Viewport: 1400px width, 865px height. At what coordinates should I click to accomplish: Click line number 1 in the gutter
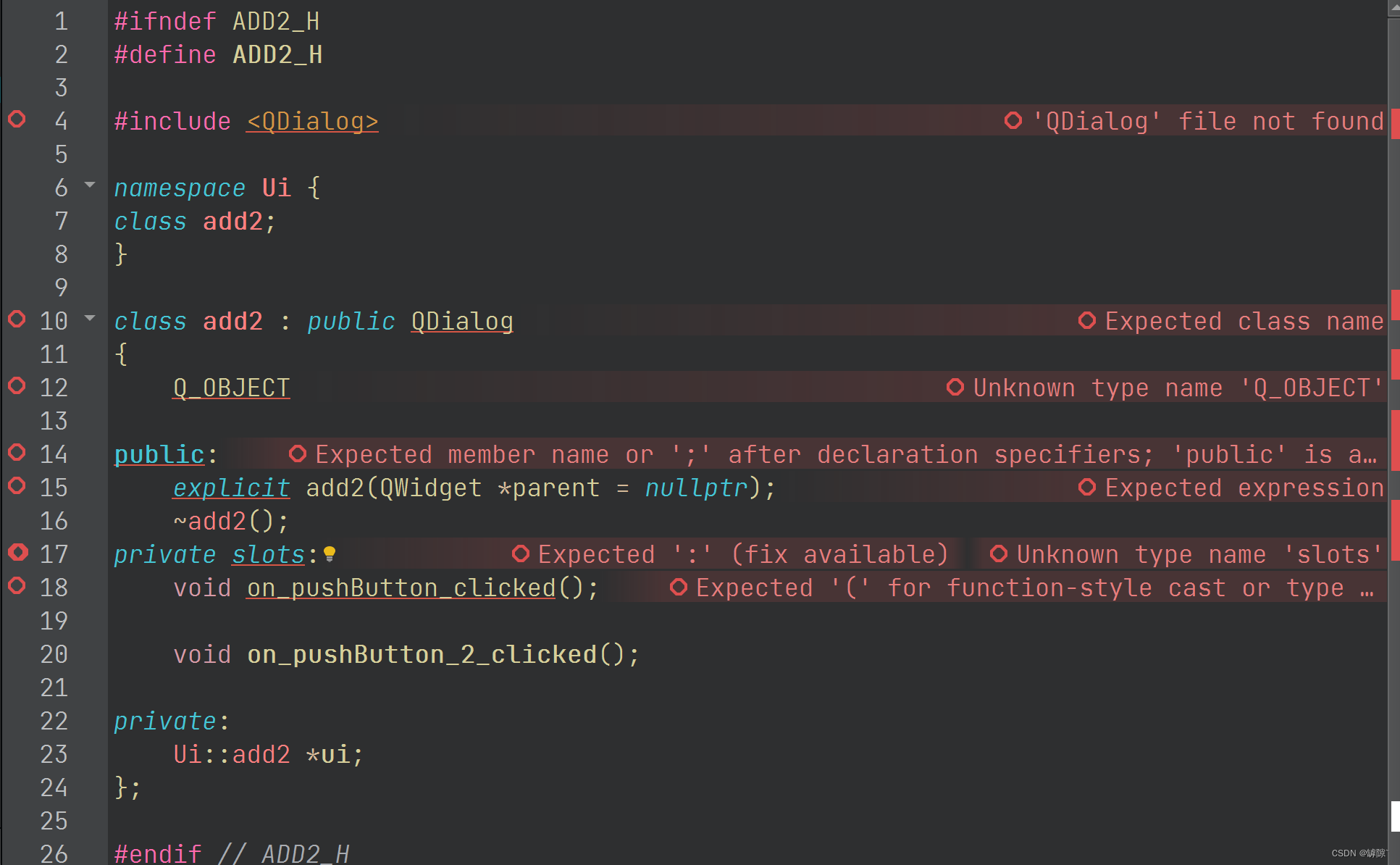click(x=62, y=21)
